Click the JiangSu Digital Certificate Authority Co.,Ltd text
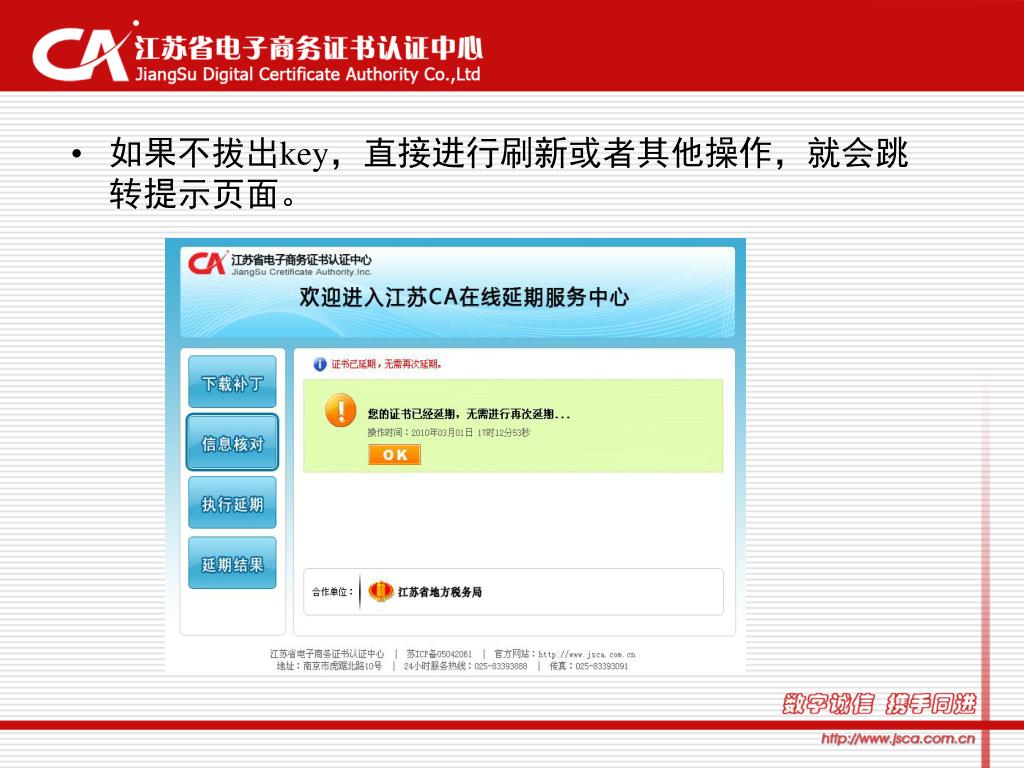The width and height of the screenshot is (1024, 768). tap(308, 74)
